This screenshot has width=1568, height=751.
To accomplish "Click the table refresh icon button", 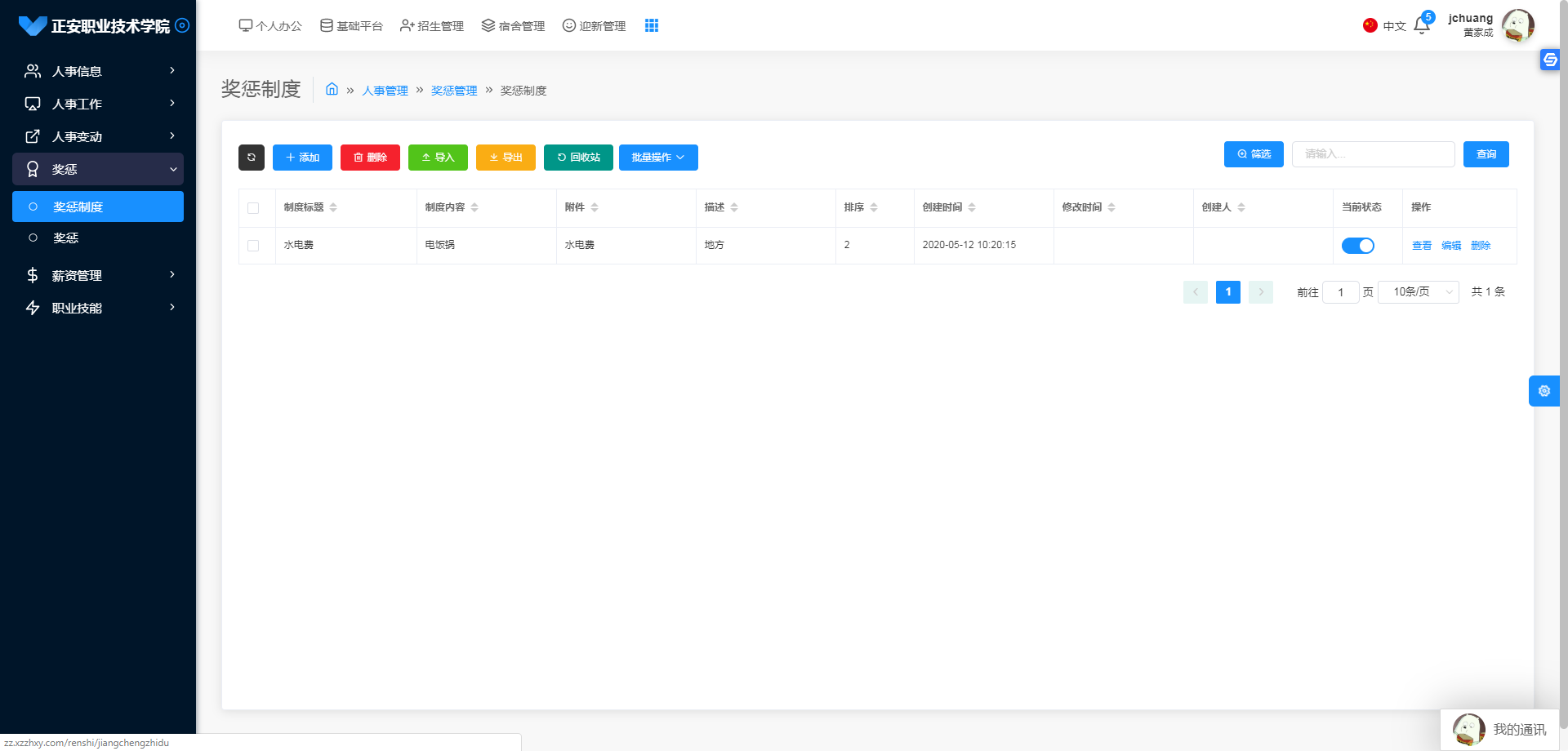I will pos(251,157).
